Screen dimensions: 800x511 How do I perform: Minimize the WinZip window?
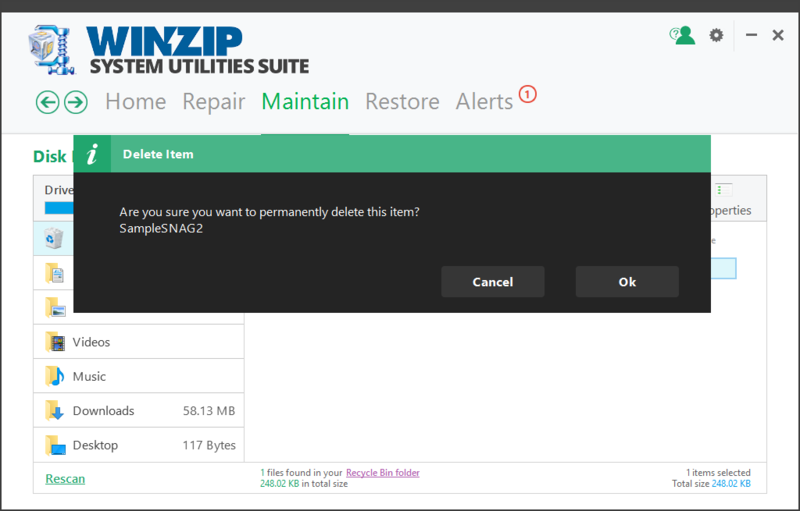(751, 35)
